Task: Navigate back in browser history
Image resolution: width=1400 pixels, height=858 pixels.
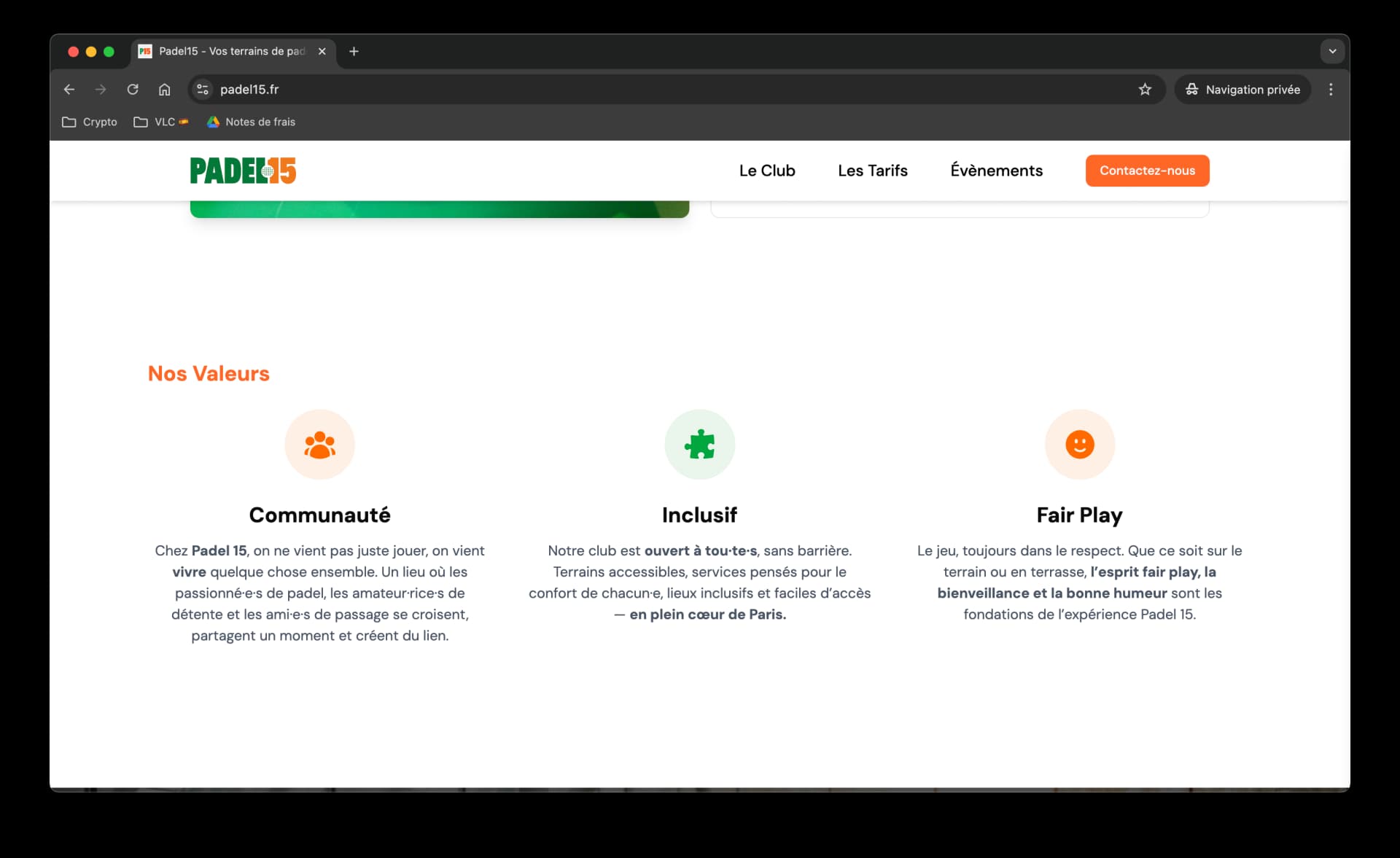Action: pos(69,90)
